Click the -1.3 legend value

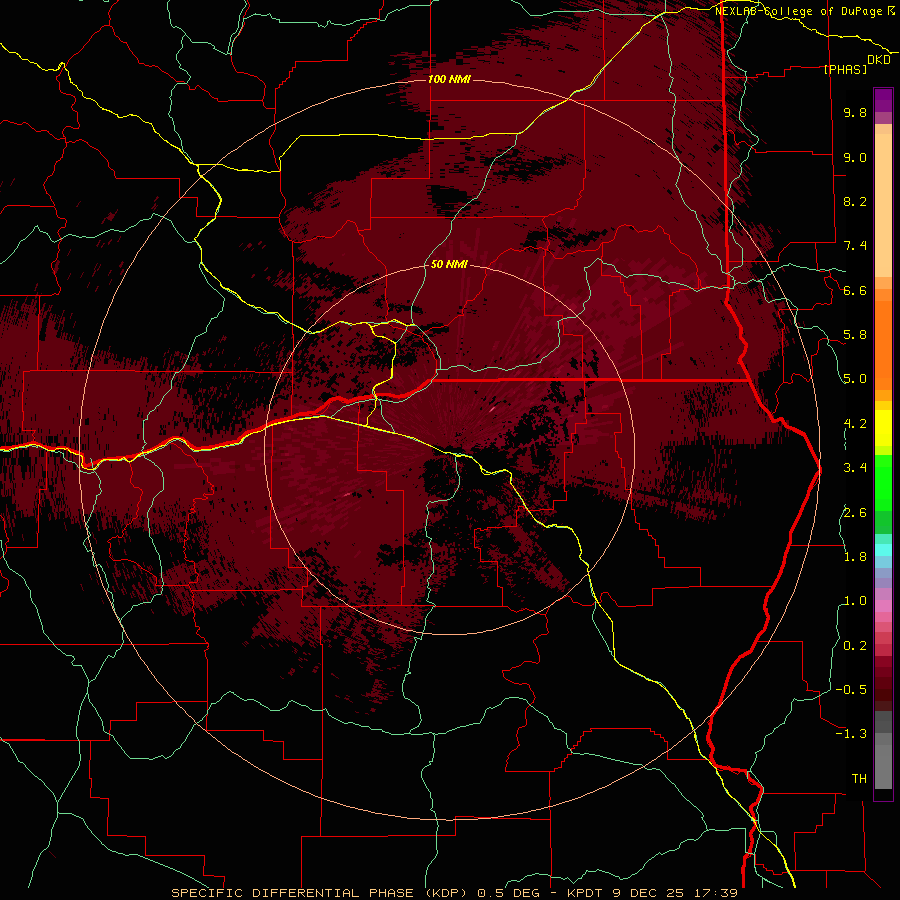(851, 734)
